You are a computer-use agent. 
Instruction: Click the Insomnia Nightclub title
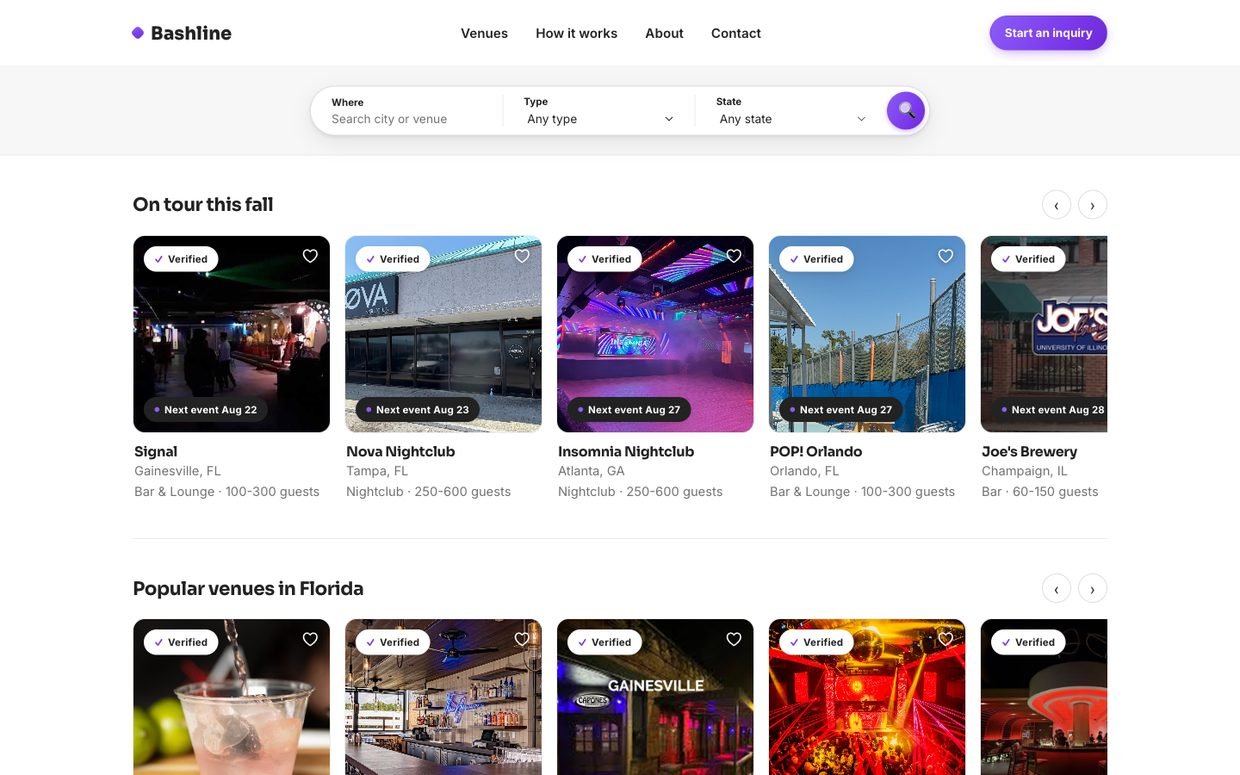point(626,451)
